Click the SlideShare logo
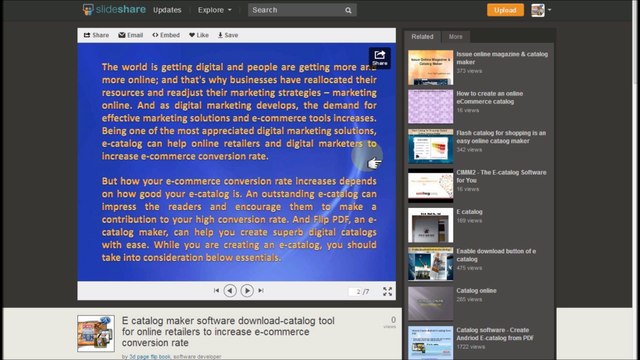This screenshot has width=640, height=360. [x=114, y=9]
